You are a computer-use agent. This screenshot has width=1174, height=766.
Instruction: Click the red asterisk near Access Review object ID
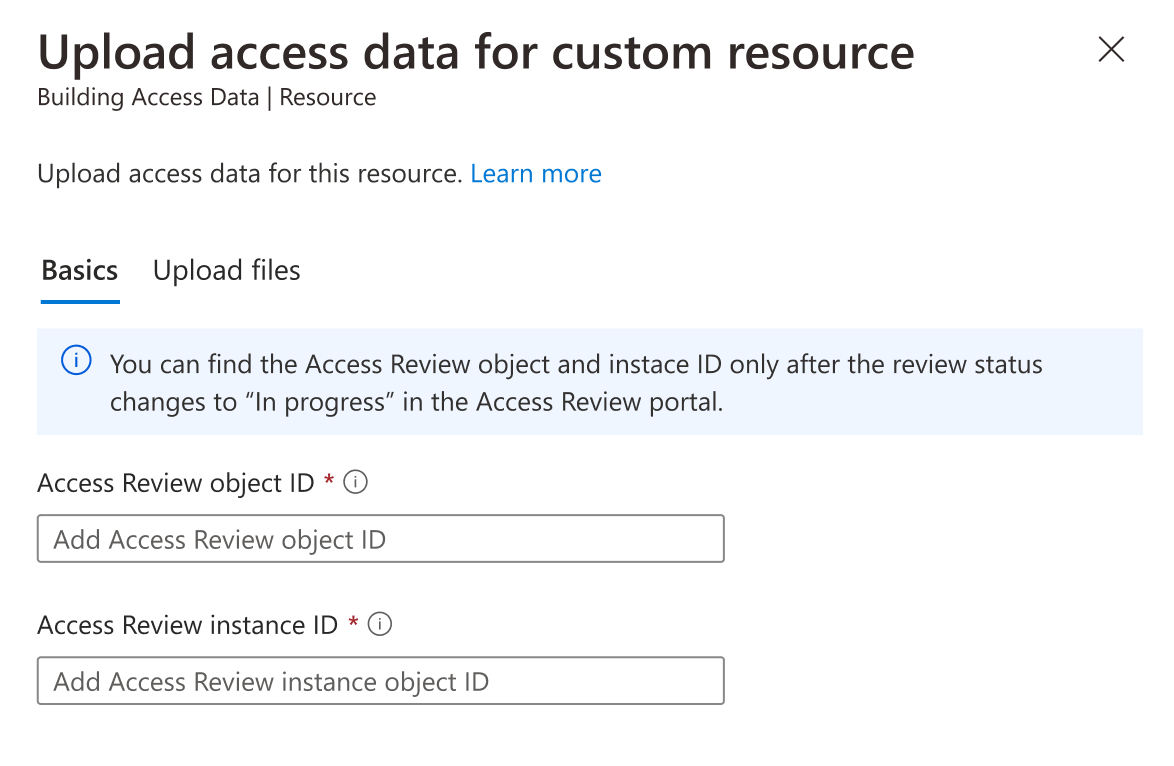(x=330, y=482)
